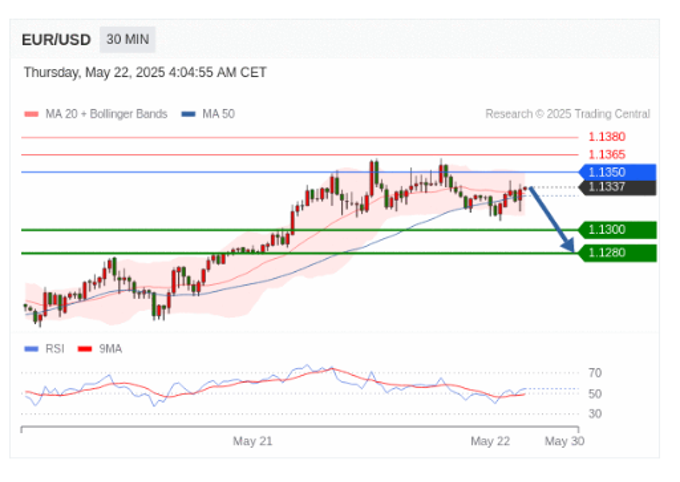Click the 1.1380 resistance level label
The height and width of the screenshot is (482, 680).
[607, 137]
